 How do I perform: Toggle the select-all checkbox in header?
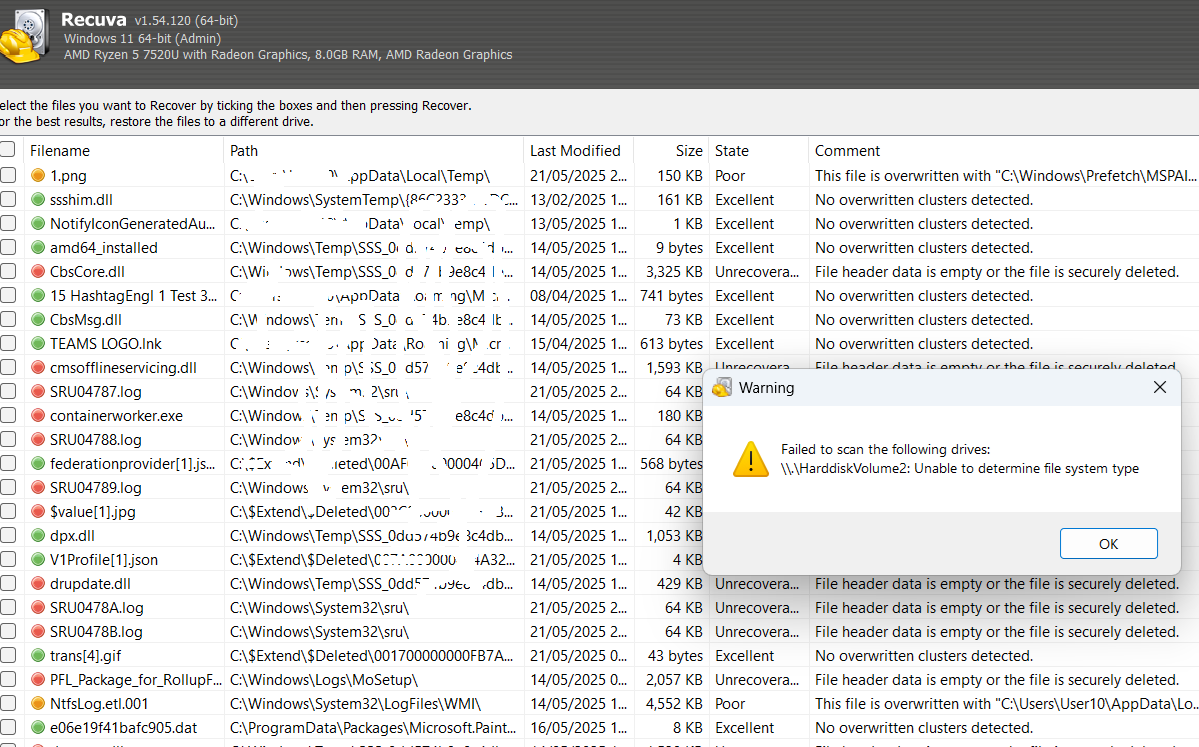pyautogui.click(x=8, y=149)
